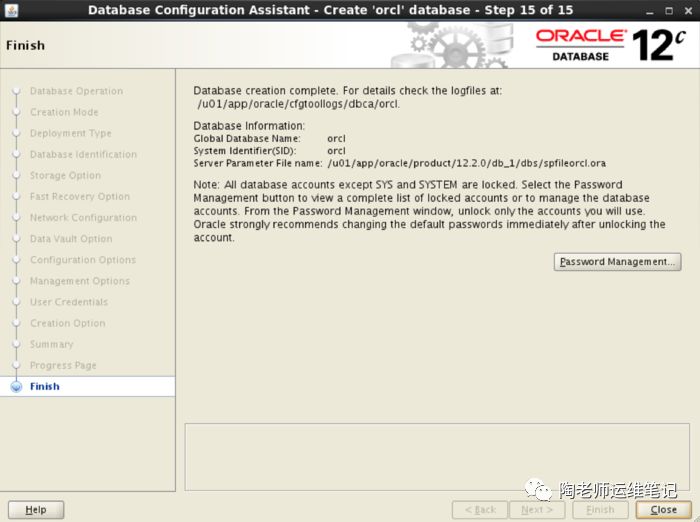Screen dimensions: 700x522
Task: Select the Deployment Type step
Action: click(71, 133)
